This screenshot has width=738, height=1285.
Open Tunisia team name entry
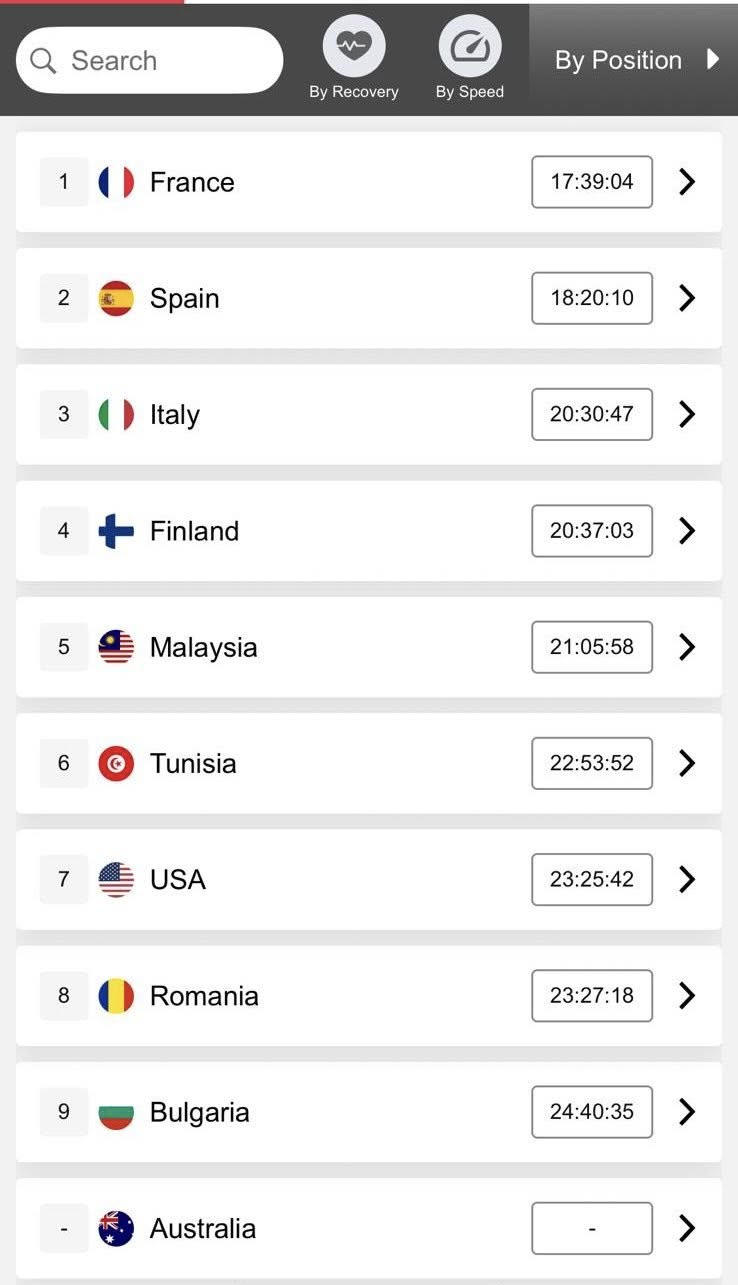tap(193, 763)
